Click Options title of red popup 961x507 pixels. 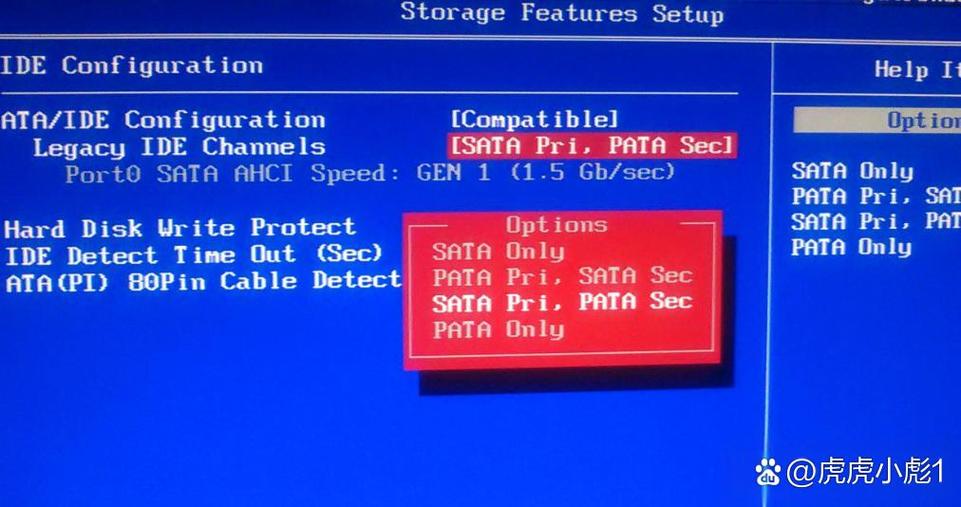[556, 224]
